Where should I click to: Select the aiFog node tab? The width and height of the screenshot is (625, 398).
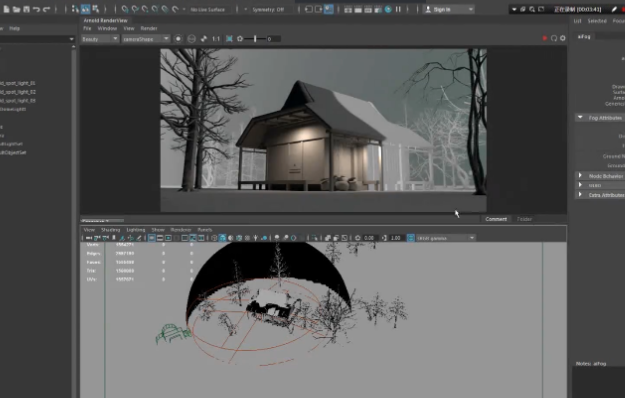(584, 36)
